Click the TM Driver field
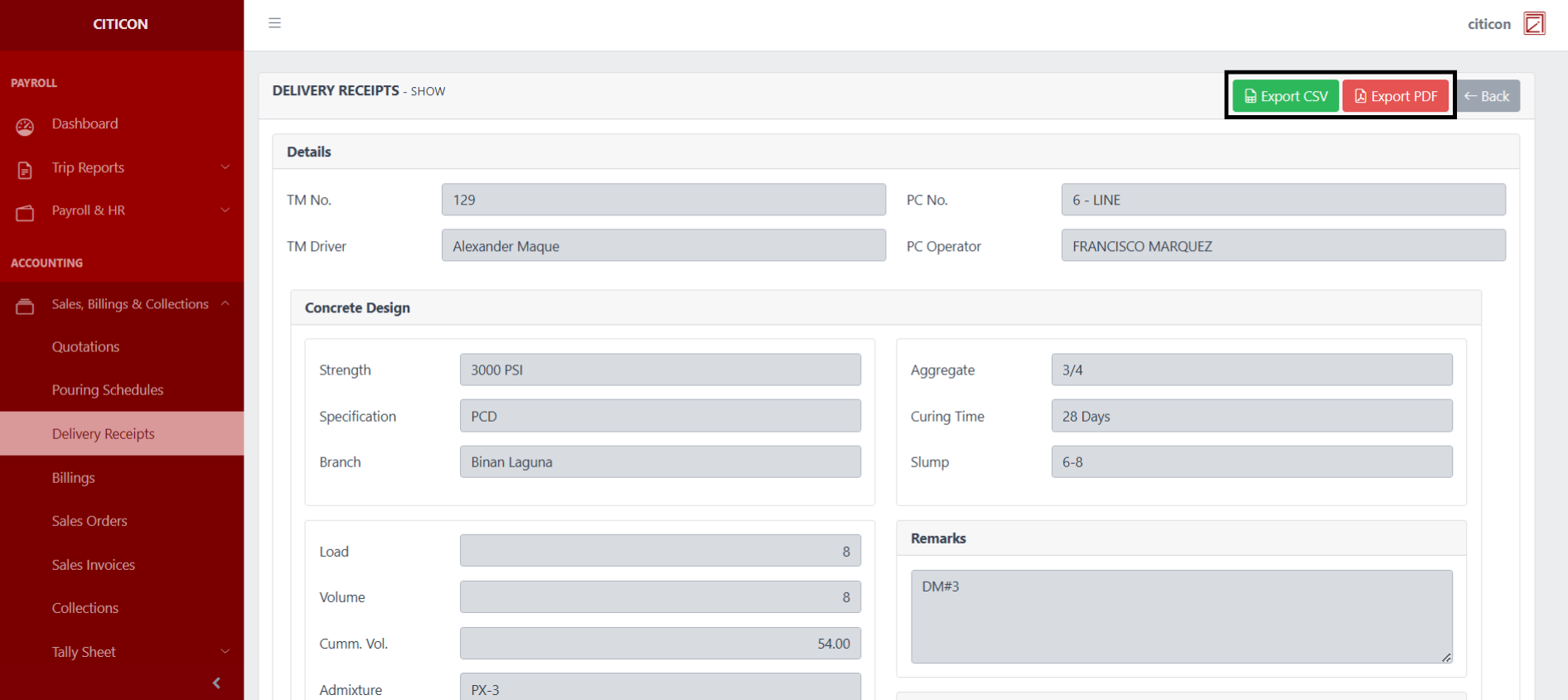The width and height of the screenshot is (1568, 700). pos(663,246)
